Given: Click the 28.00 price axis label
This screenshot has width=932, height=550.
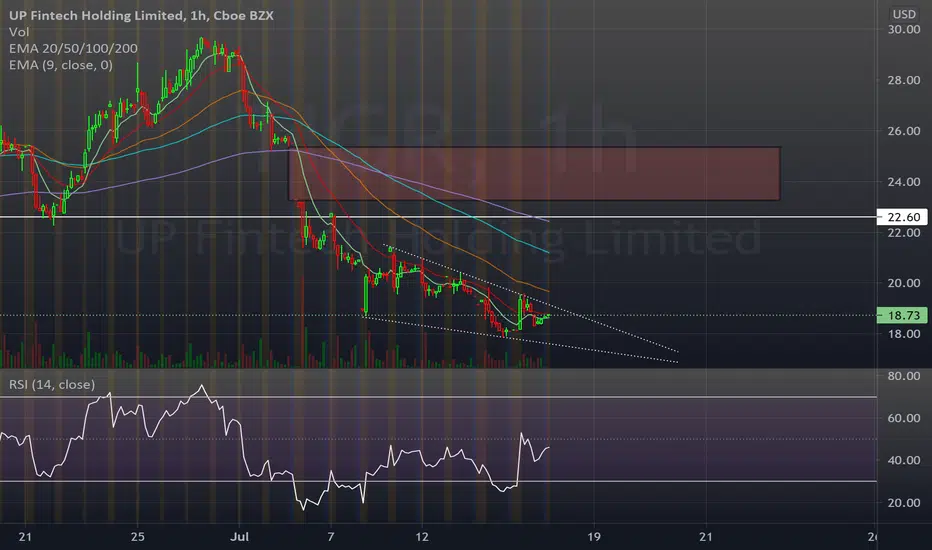Looking at the screenshot, I should click(x=903, y=80).
